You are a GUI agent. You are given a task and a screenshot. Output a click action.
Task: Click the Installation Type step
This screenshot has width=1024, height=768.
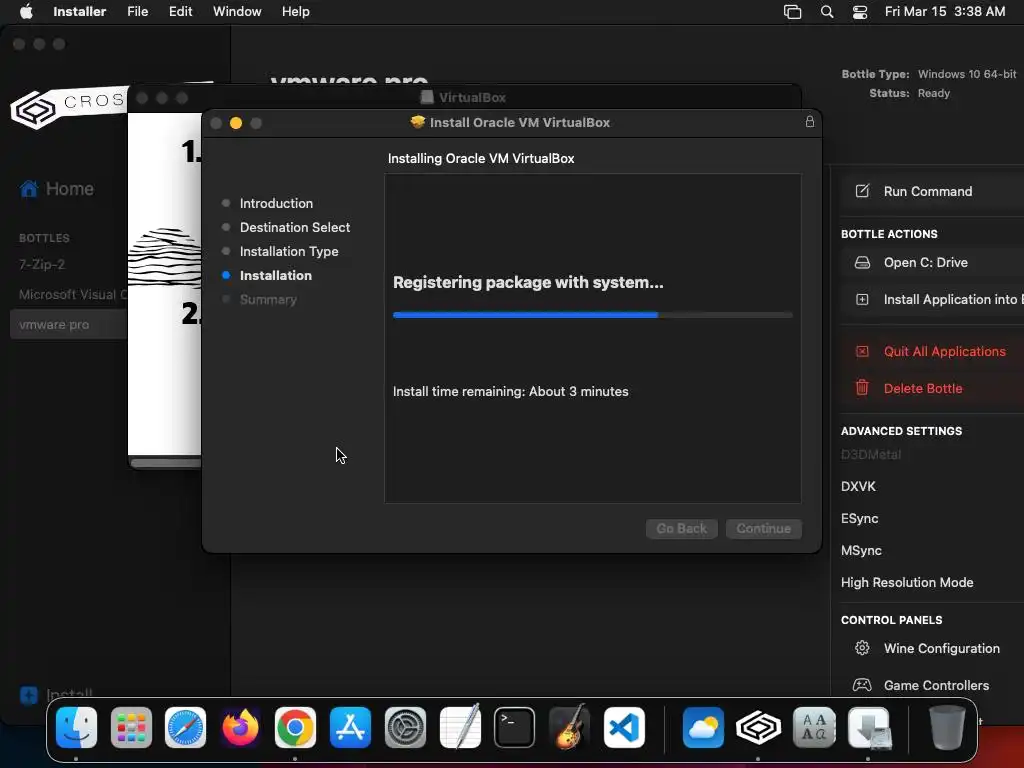tap(289, 251)
